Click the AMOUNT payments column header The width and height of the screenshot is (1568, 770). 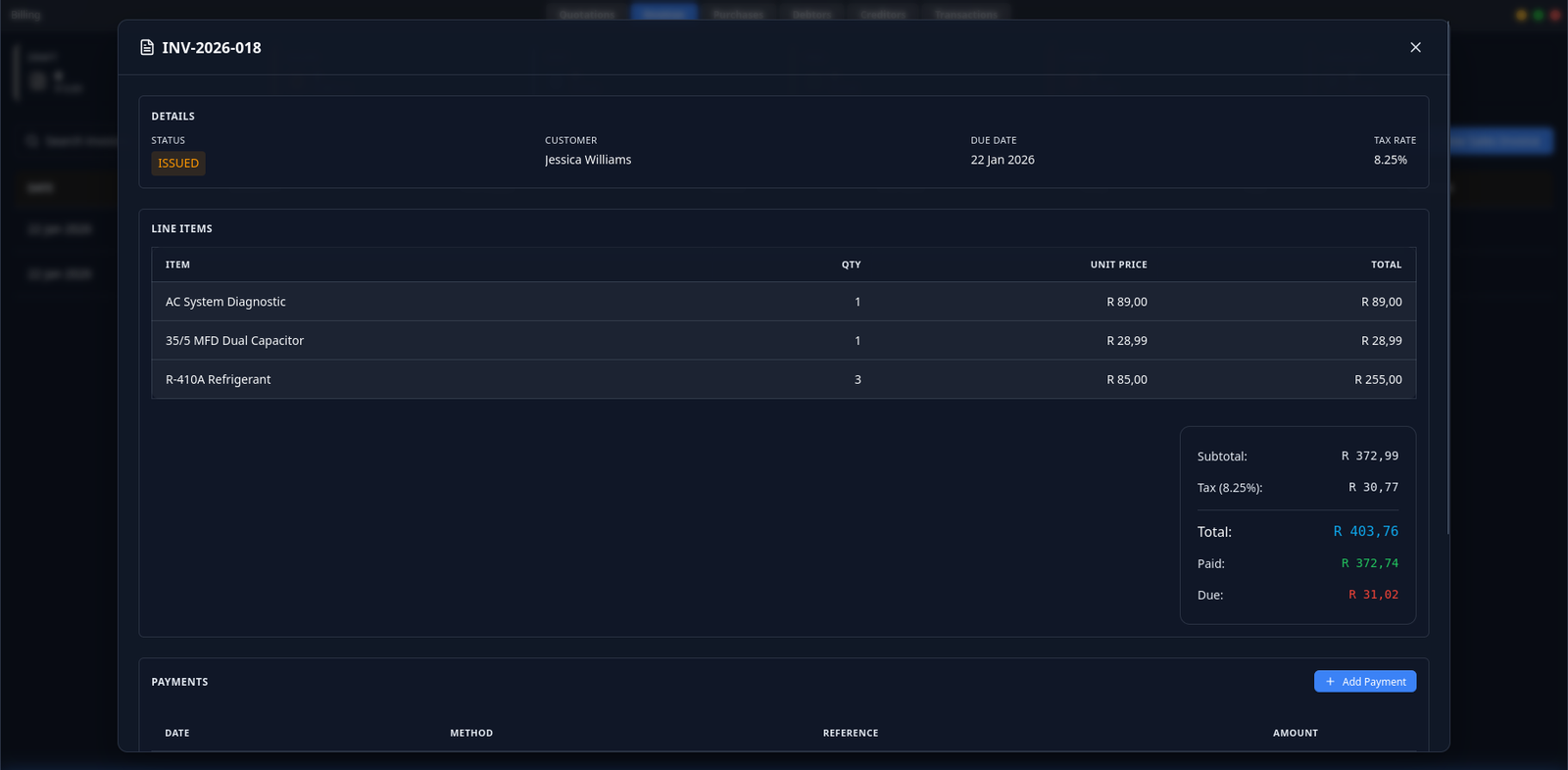click(x=1296, y=733)
